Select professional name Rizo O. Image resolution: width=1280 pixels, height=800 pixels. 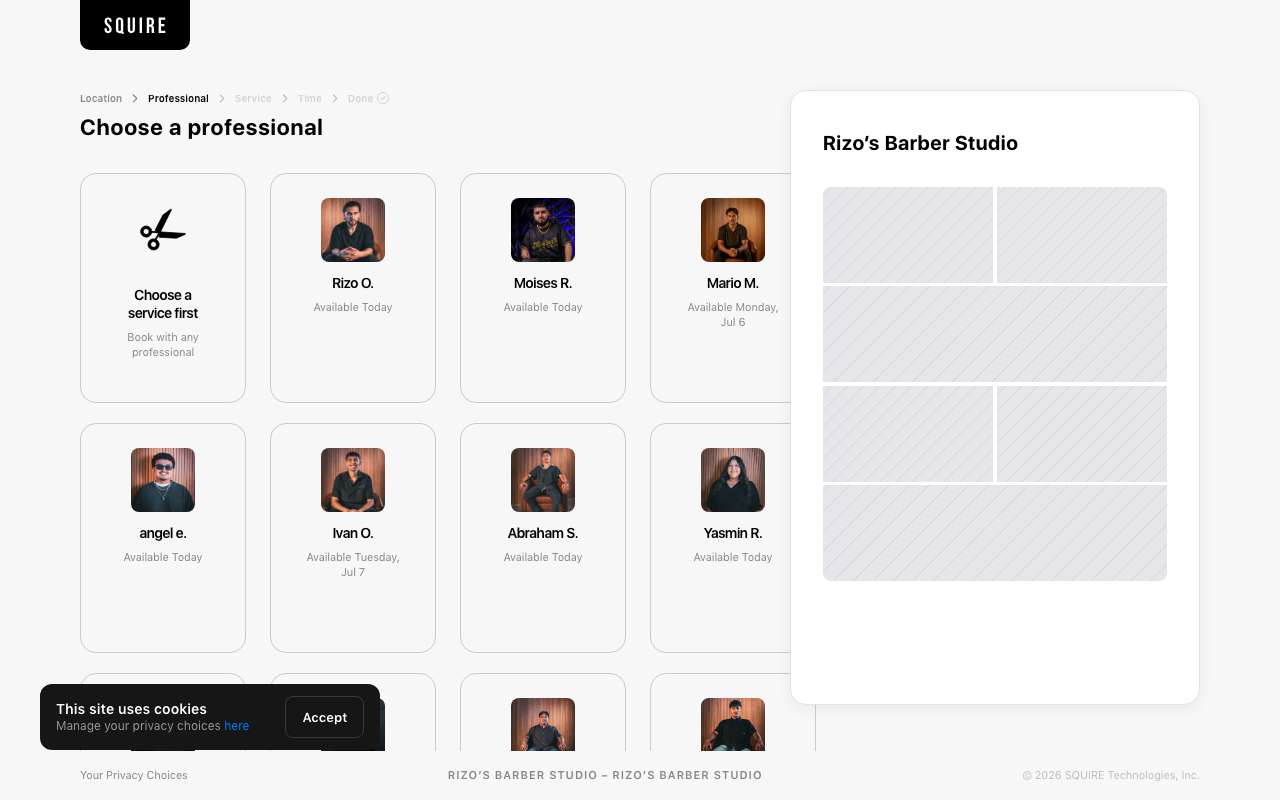[x=353, y=283]
